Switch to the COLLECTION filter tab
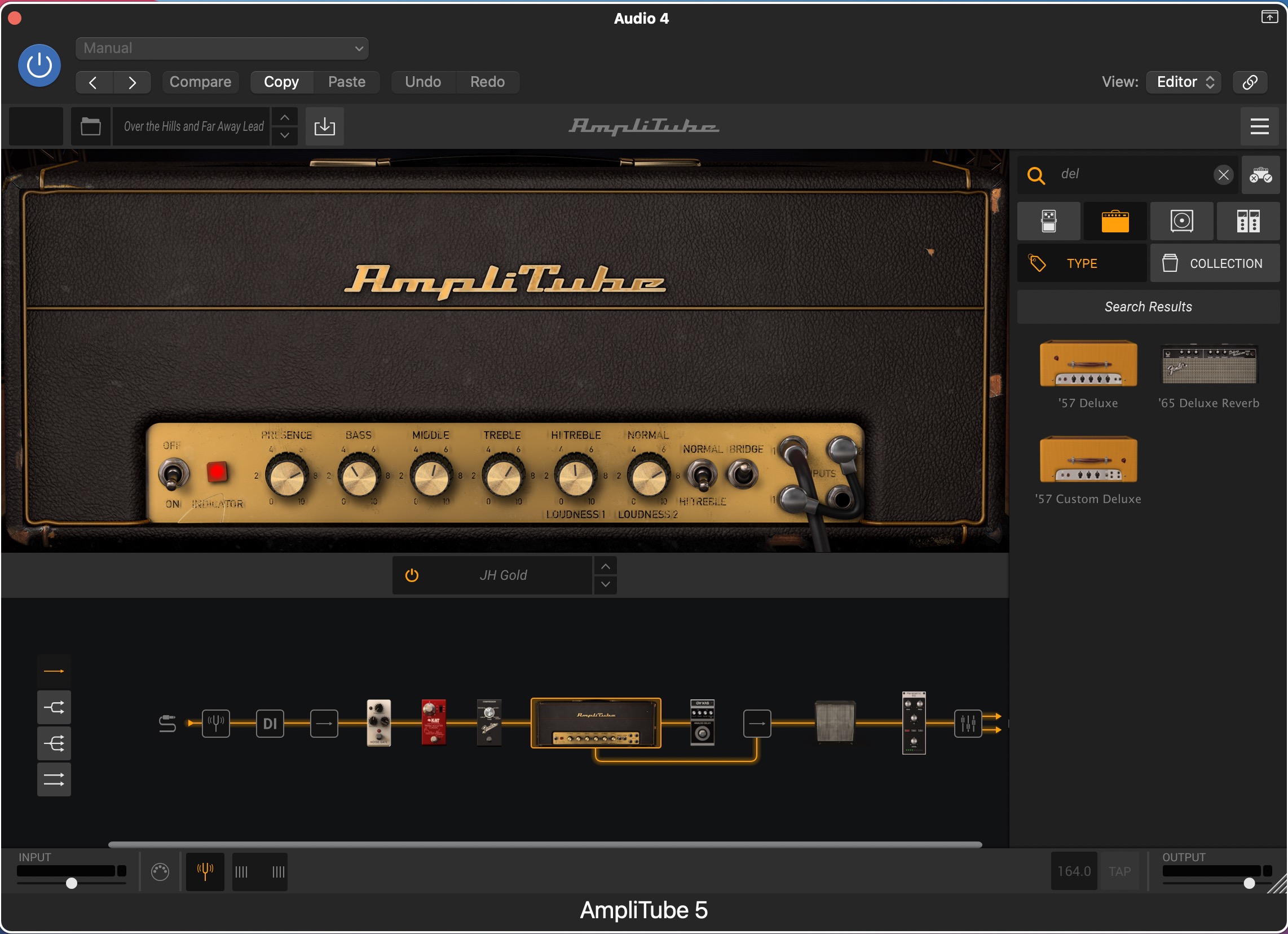1288x934 pixels. pos(1215,263)
